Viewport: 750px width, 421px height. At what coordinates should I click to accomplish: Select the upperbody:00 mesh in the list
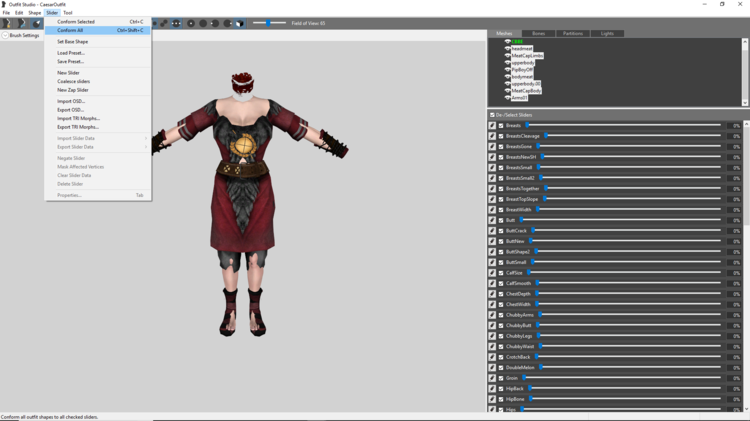tap(526, 84)
